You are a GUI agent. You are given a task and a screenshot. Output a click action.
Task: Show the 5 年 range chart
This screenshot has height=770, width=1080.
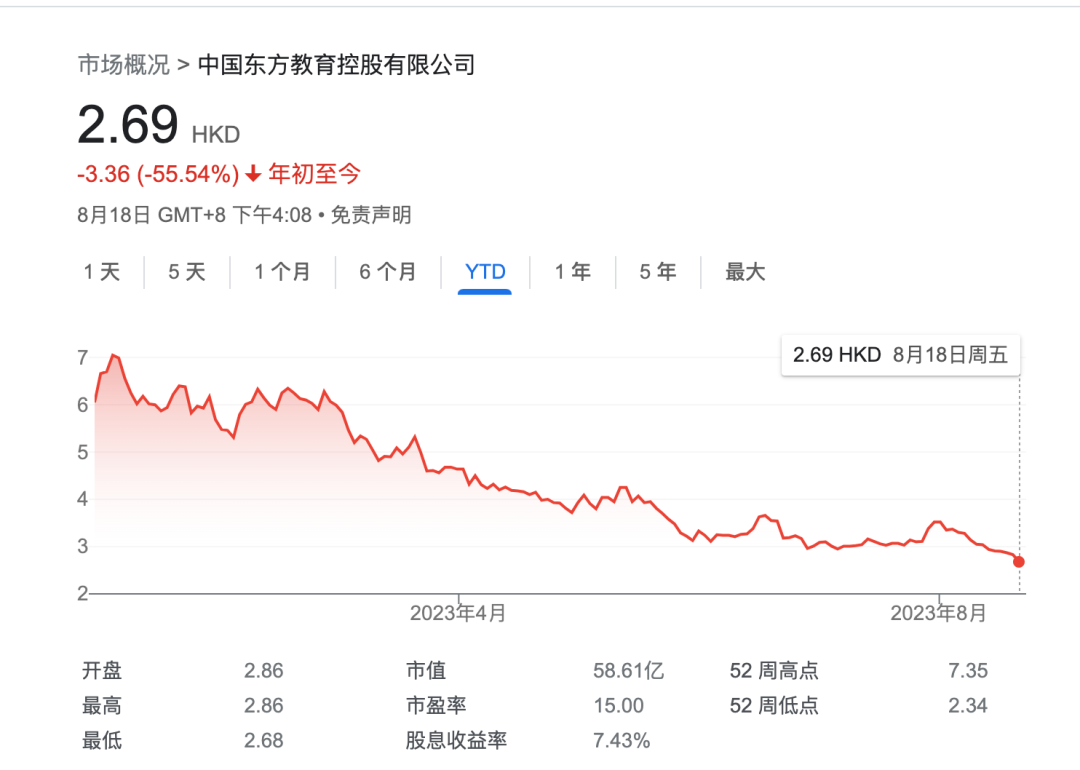tap(657, 271)
